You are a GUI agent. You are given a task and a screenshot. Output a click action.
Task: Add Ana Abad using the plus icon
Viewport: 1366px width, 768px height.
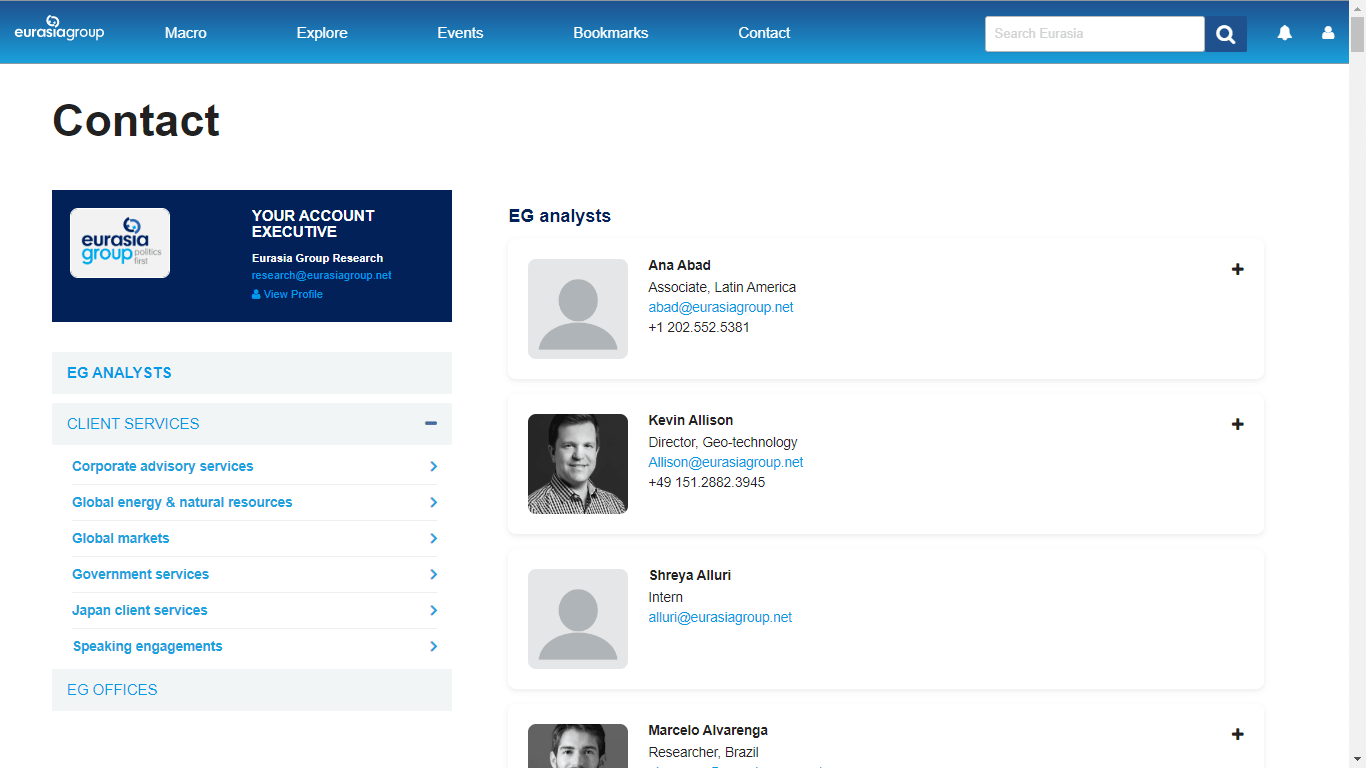click(x=1237, y=269)
